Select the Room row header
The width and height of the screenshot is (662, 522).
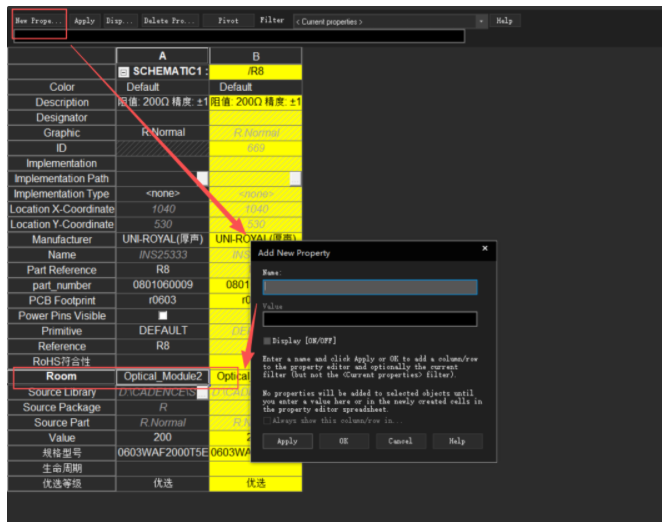click(62, 377)
